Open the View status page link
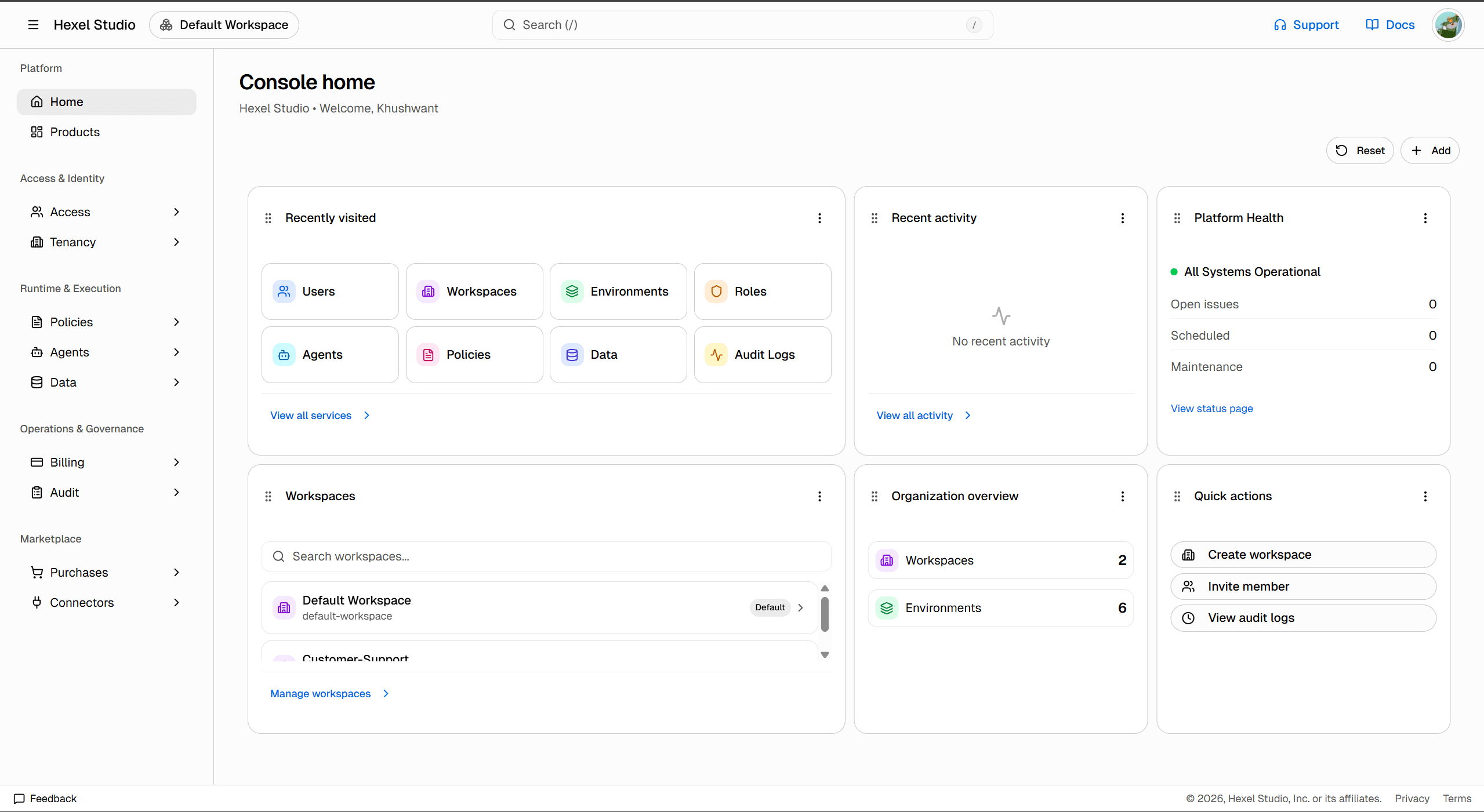Viewport: 1484px width, 812px height. click(1211, 409)
